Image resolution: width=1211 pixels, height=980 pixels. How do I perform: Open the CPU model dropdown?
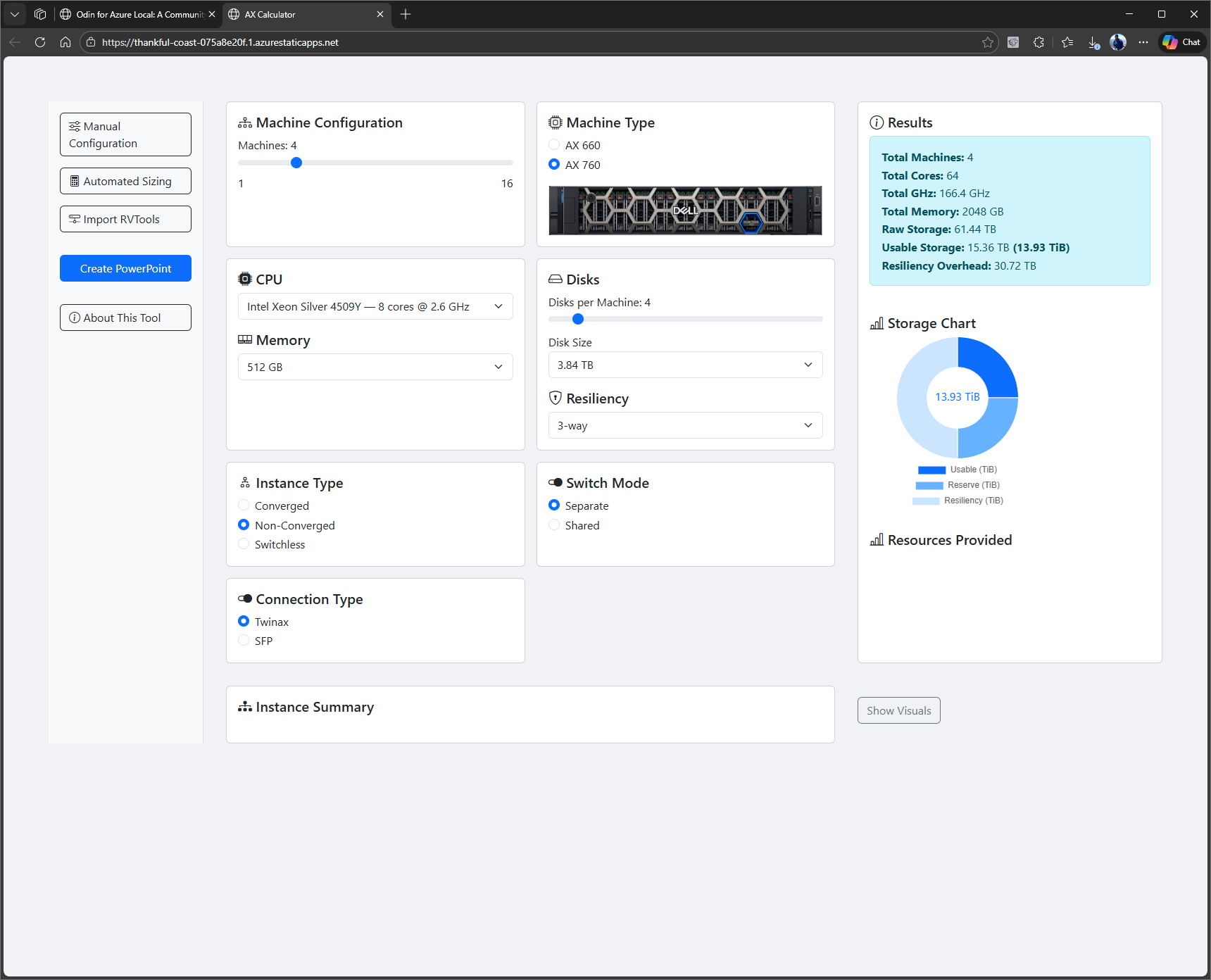375,306
